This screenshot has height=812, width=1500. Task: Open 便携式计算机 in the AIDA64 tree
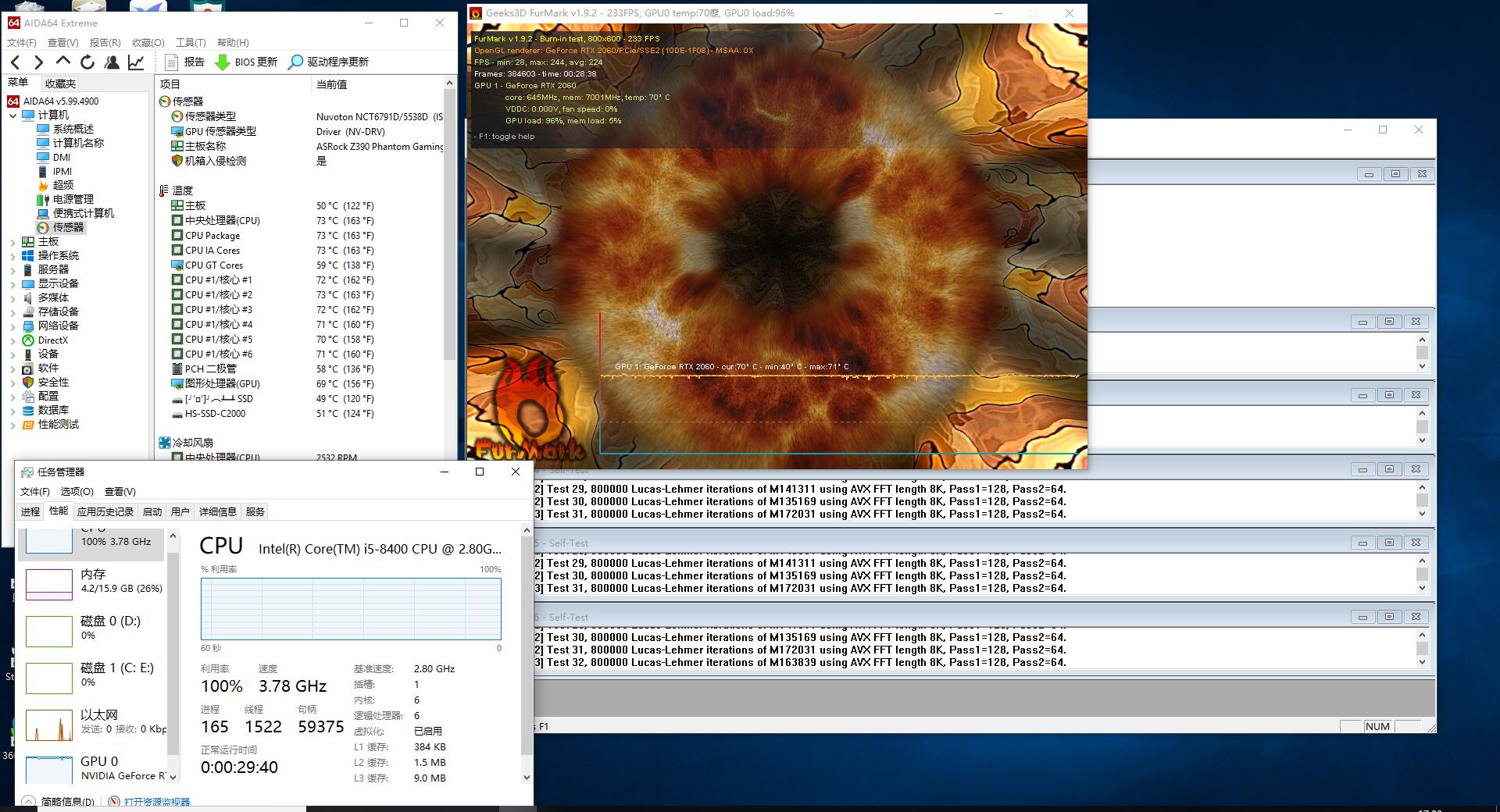(83, 213)
